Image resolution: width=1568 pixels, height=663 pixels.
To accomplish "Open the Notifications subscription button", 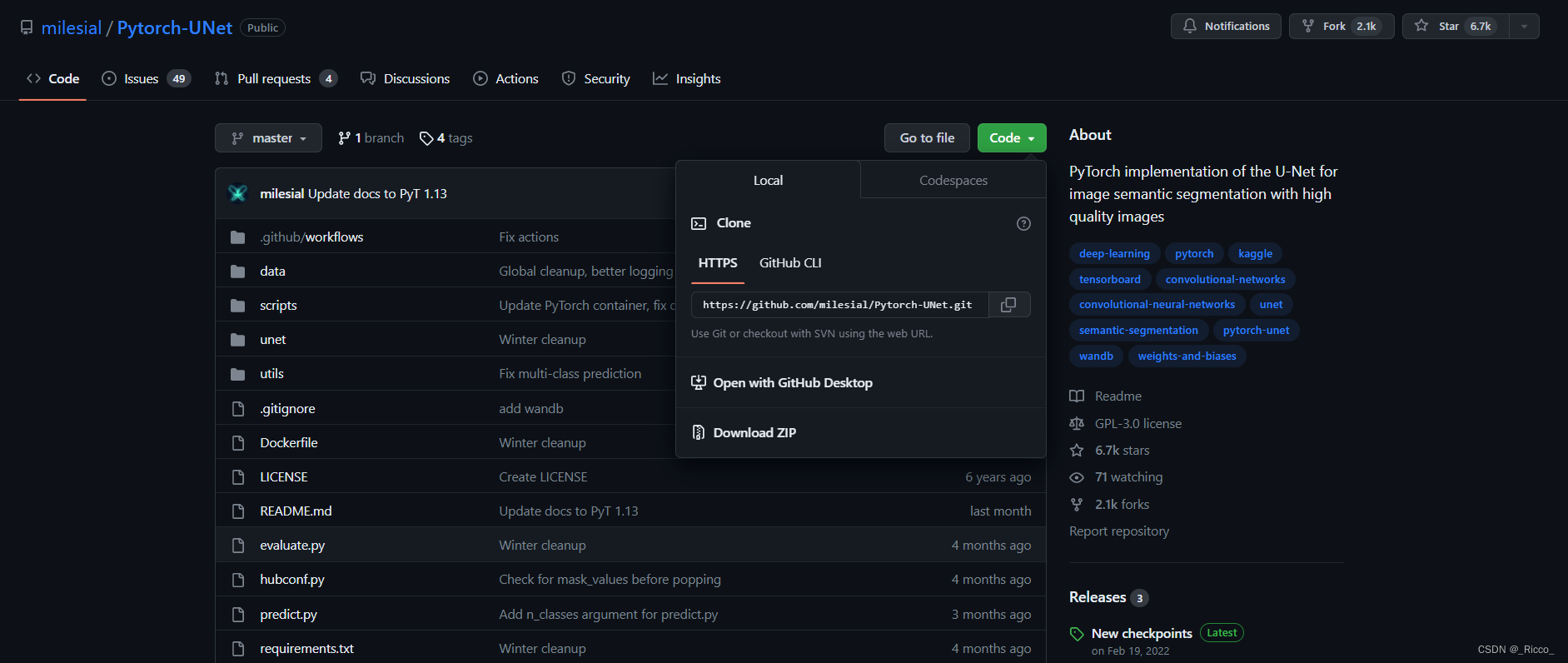I will click(x=1226, y=27).
